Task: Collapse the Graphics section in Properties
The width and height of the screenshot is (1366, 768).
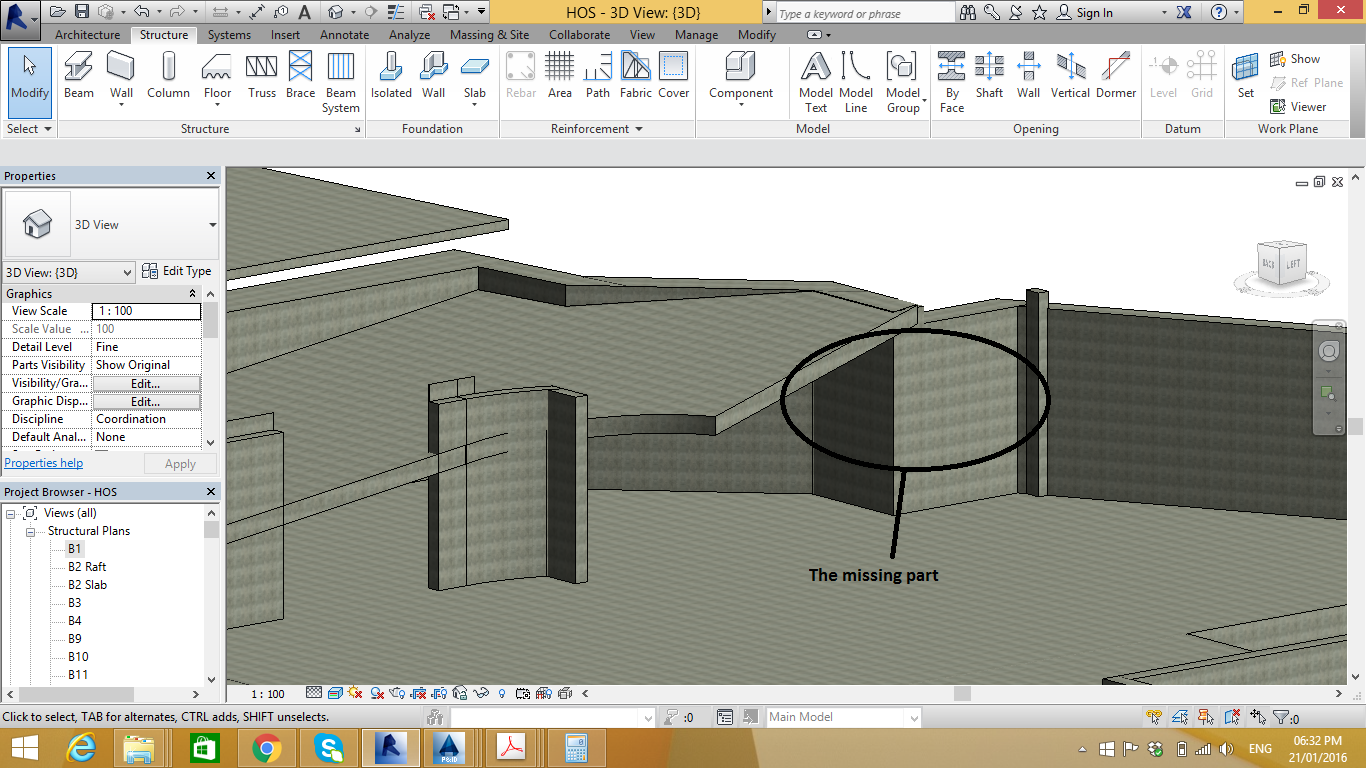Action: point(193,294)
